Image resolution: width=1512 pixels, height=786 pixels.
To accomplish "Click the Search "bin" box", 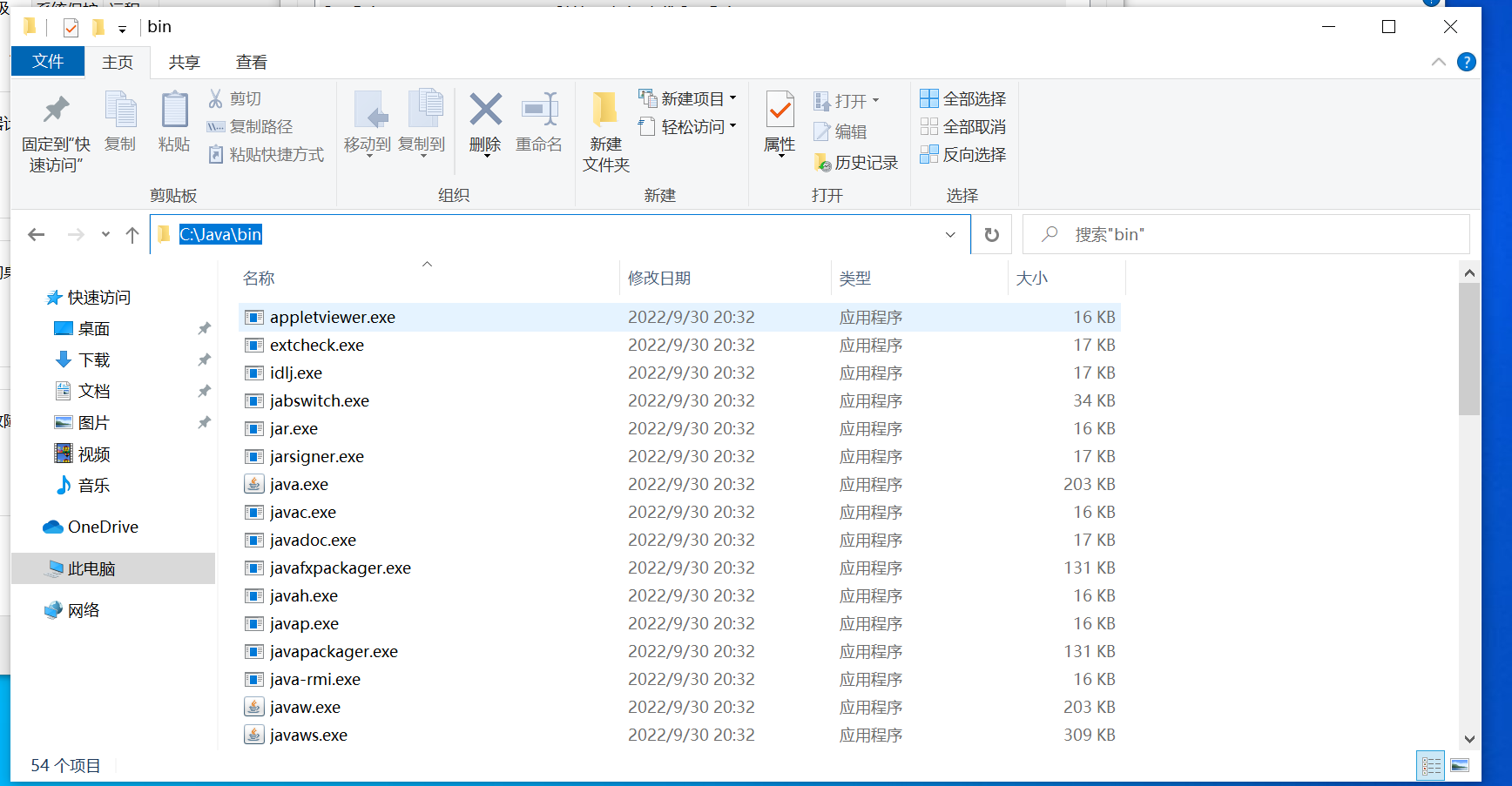I will [1245, 234].
